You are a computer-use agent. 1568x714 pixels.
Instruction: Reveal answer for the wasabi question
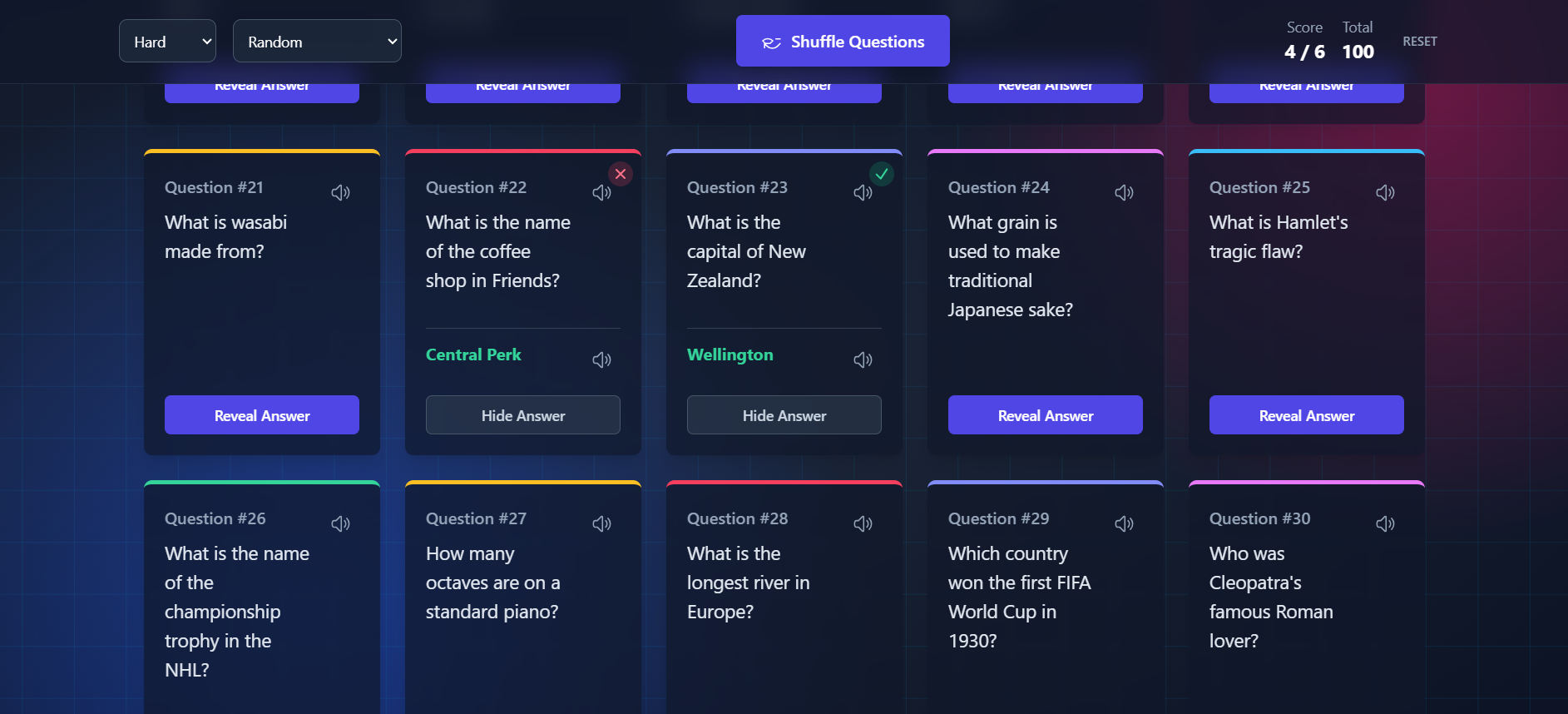tap(262, 415)
